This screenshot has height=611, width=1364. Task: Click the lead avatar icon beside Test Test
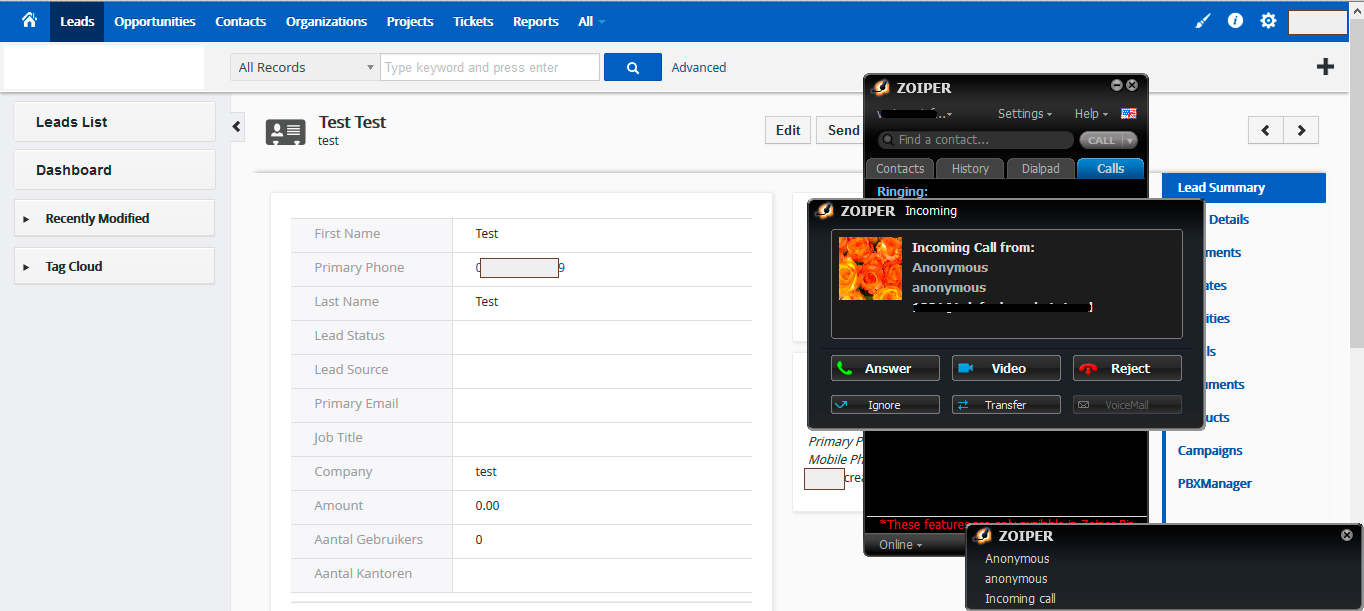point(285,131)
